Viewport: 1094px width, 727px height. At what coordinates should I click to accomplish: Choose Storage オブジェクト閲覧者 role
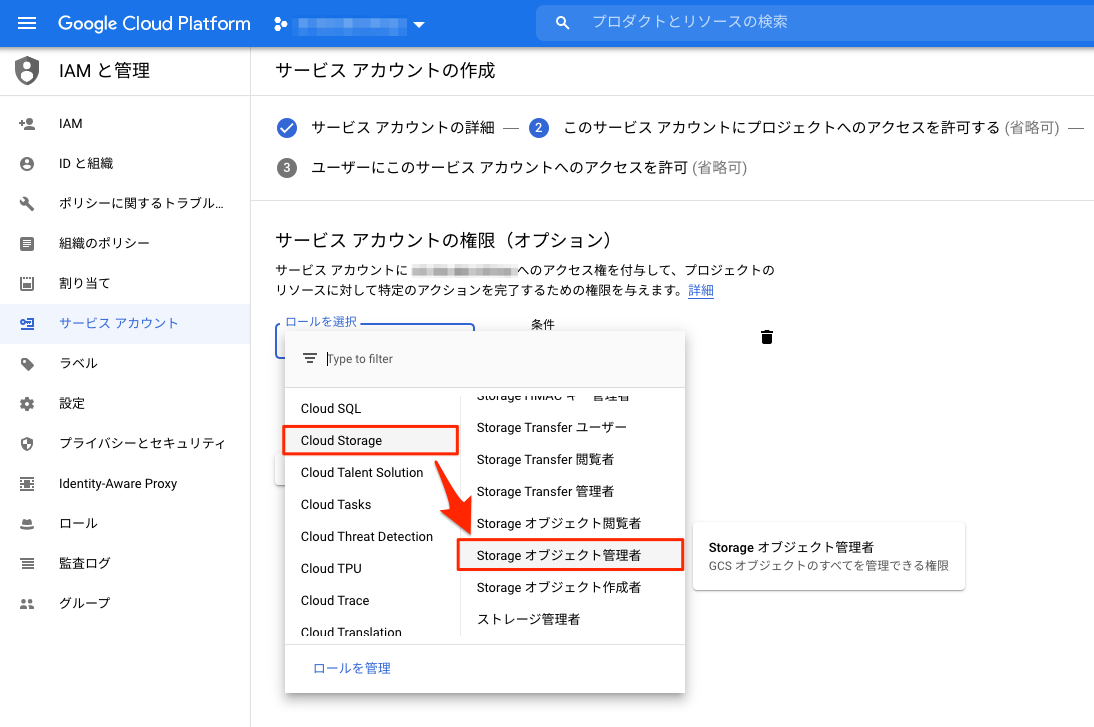pyautogui.click(x=572, y=524)
